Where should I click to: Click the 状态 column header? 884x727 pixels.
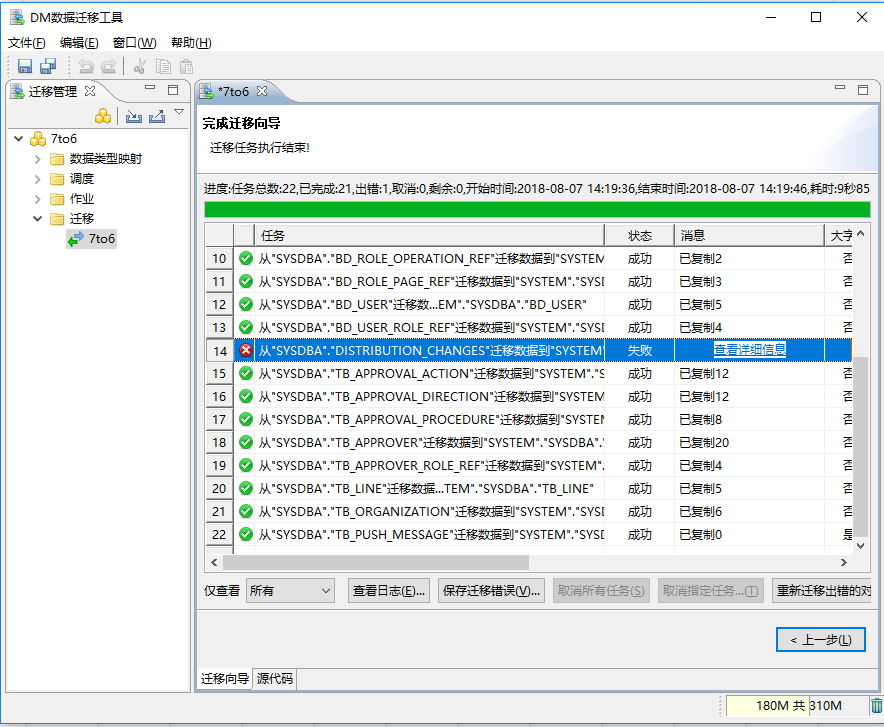coord(639,236)
